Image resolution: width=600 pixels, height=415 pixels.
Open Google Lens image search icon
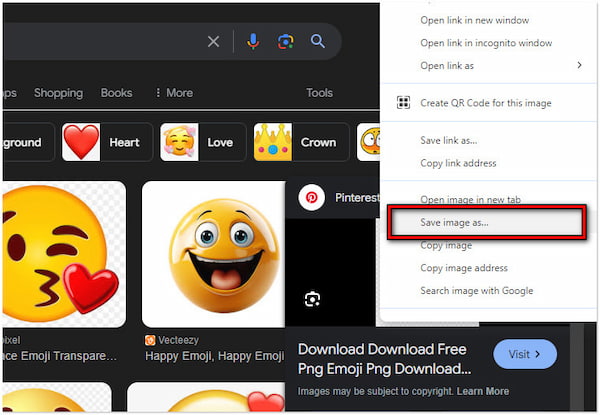tap(286, 41)
